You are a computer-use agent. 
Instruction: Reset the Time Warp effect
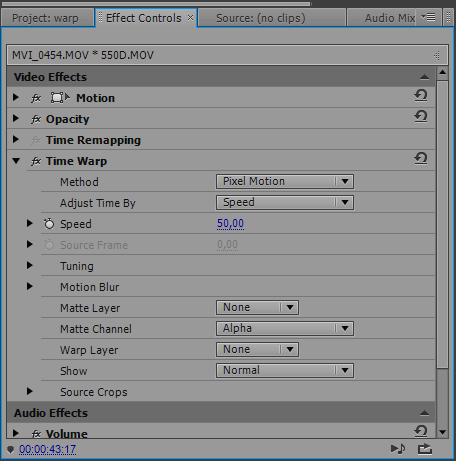pyautogui.click(x=421, y=159)
